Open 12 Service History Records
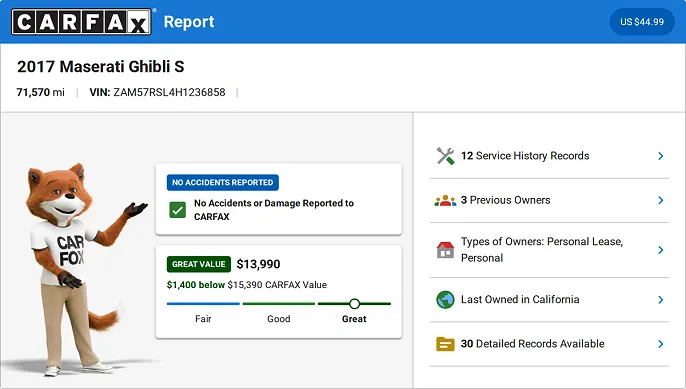This screenshot has height=389, width=686. click(550, 156)
